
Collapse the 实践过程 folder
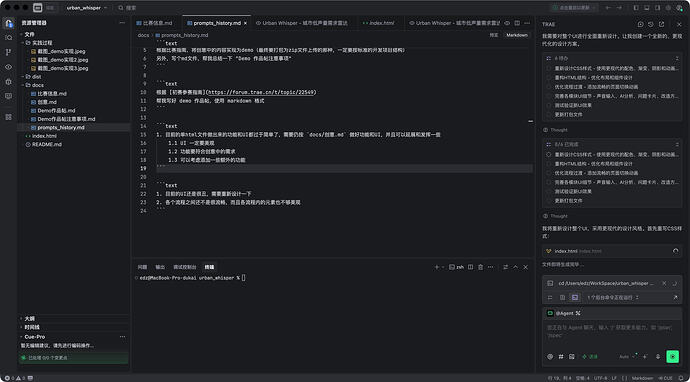(x=42, y=43)
